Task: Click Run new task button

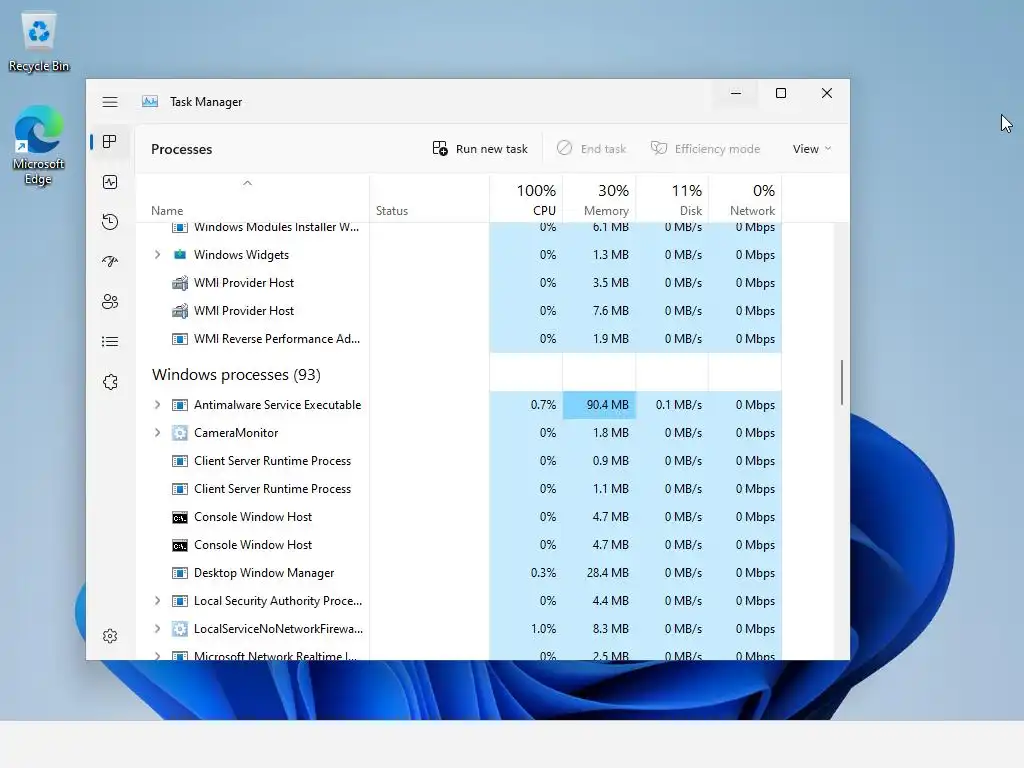Action: click(x=480, y=149)
